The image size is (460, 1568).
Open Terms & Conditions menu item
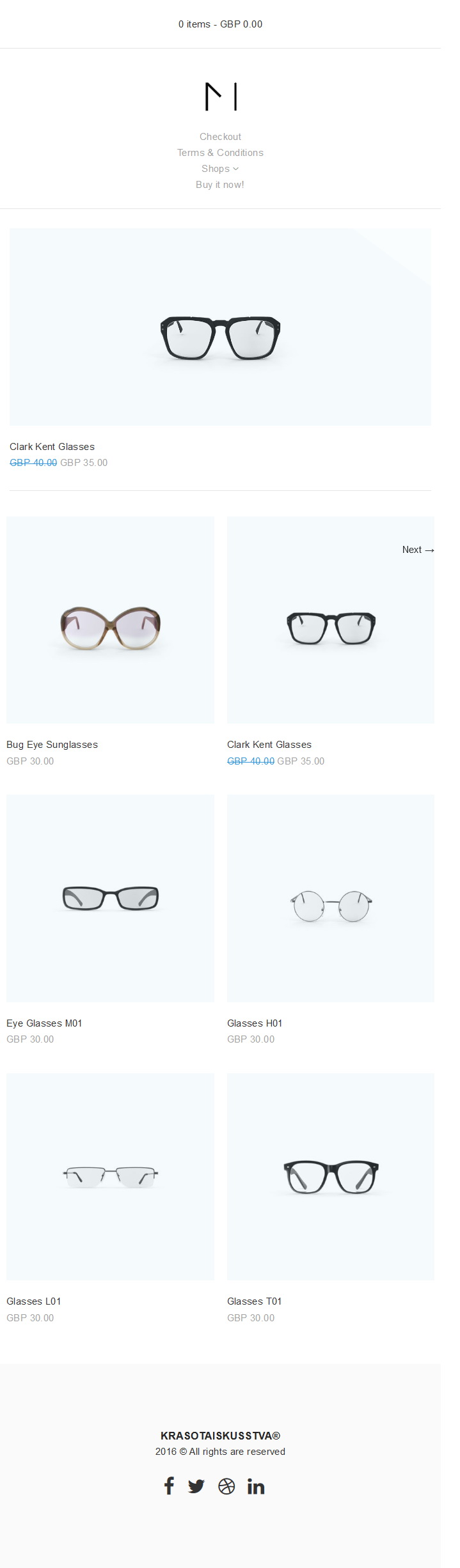pyautogui.click(x=220, y=153)
